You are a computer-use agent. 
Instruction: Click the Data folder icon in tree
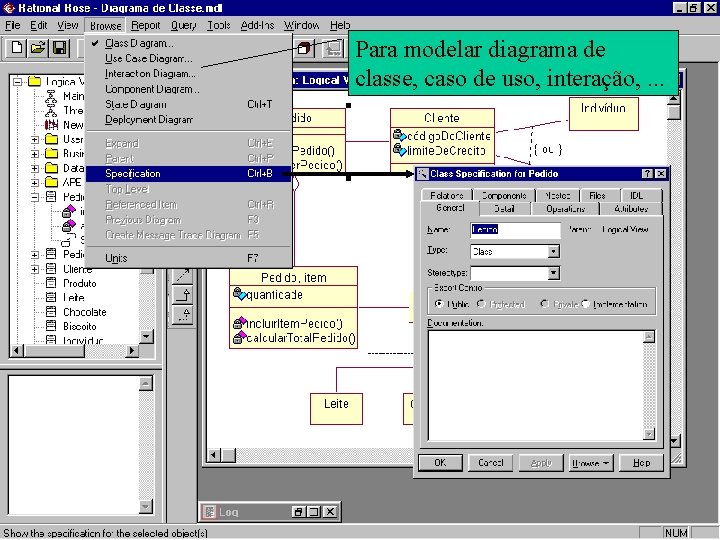click(x=51, y=168)
